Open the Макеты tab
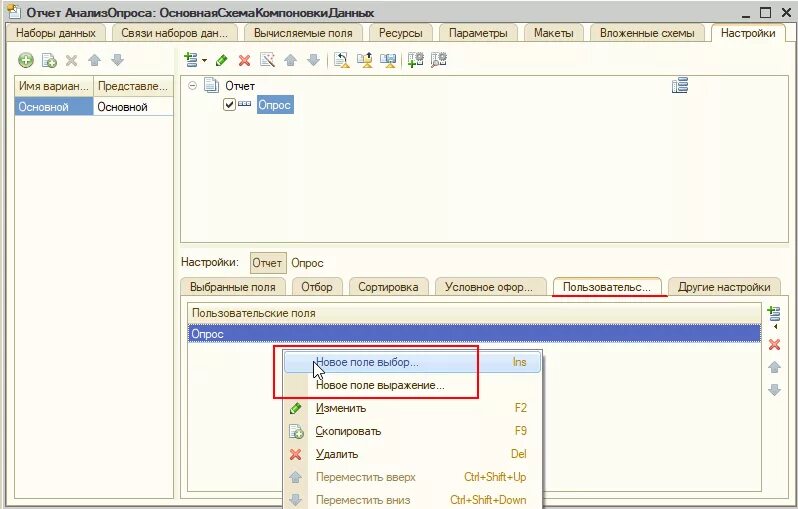This screenshot has height=509, width=798. (554, 33)
